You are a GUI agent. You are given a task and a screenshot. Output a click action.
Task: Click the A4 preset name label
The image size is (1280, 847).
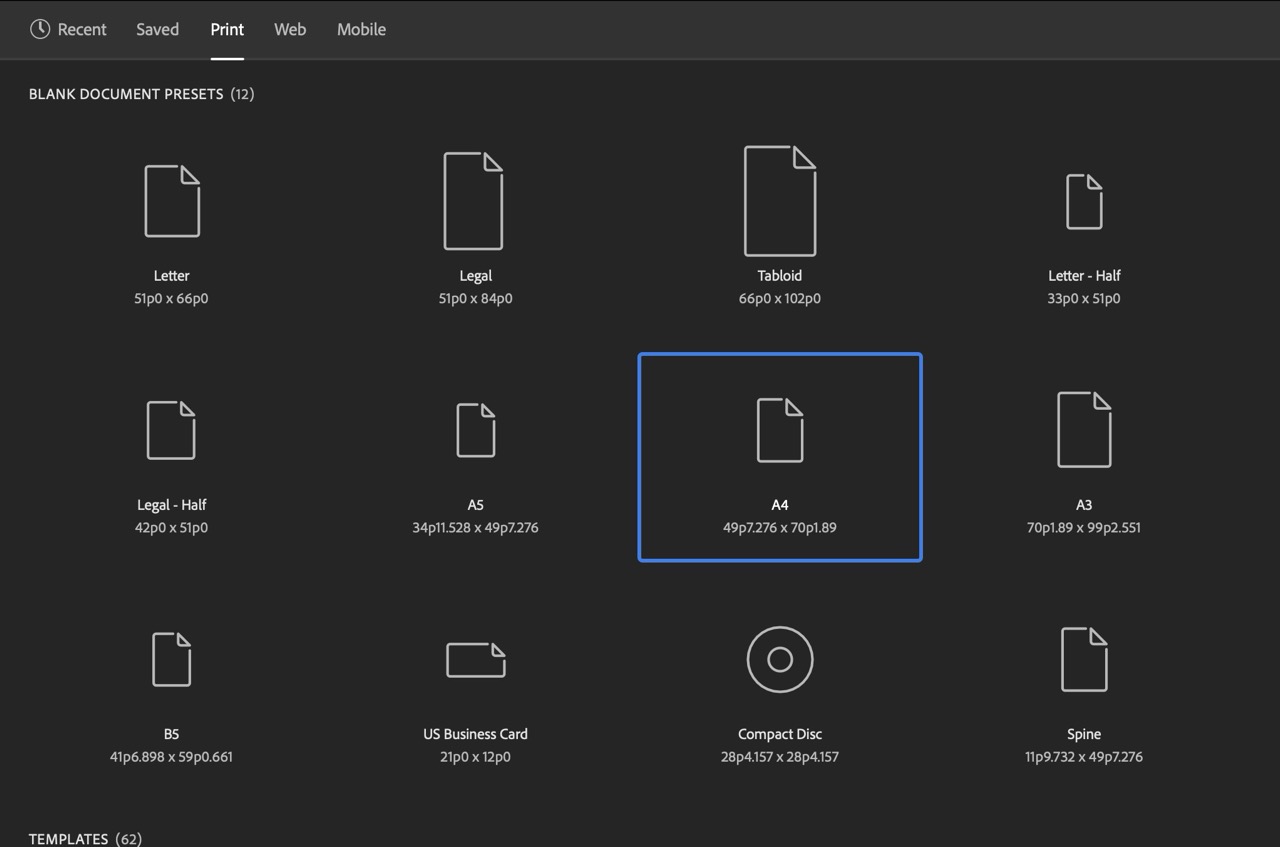point(780,504)
